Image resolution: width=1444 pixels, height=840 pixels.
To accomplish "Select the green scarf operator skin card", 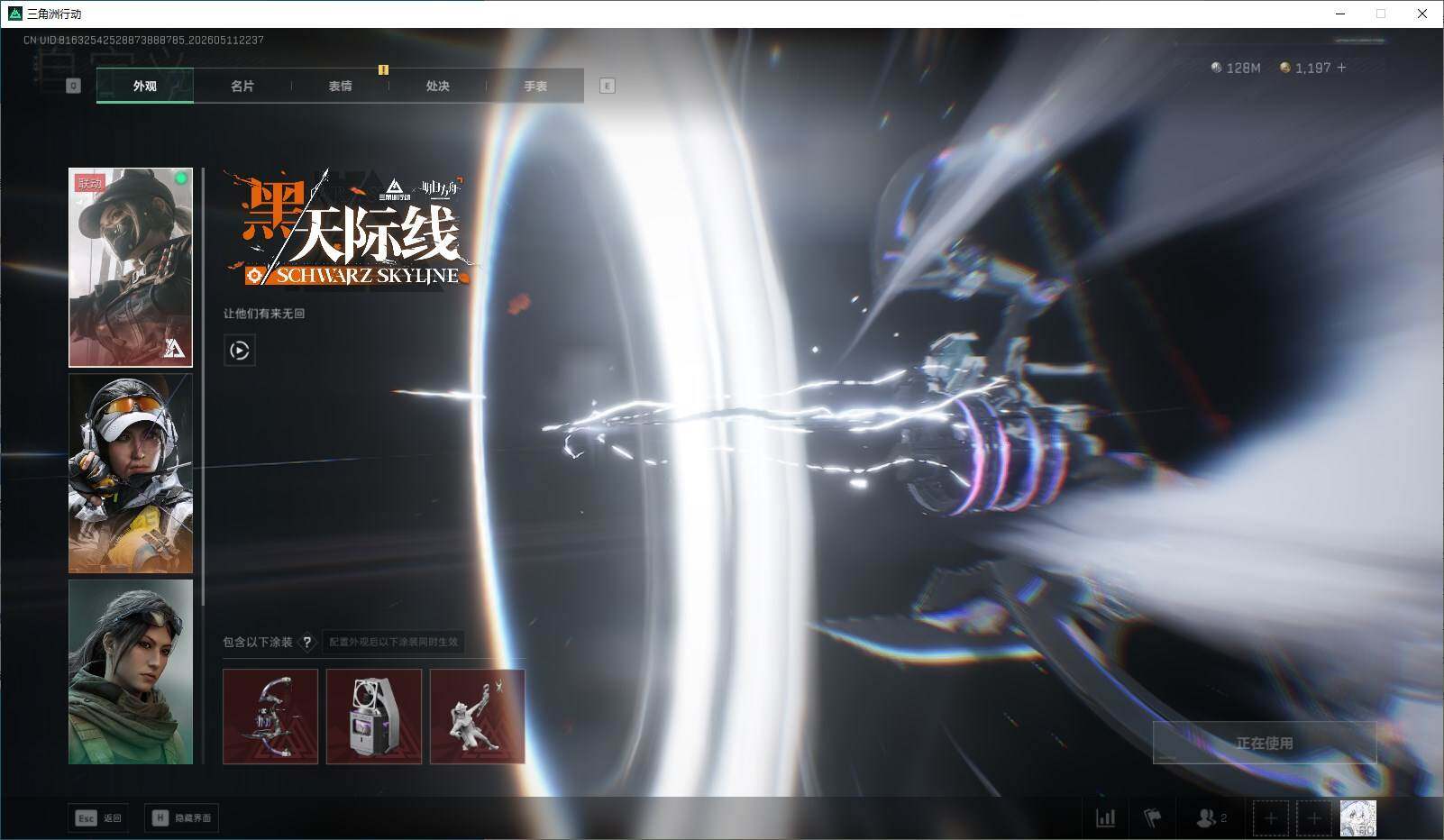I will tap(131, 671).
